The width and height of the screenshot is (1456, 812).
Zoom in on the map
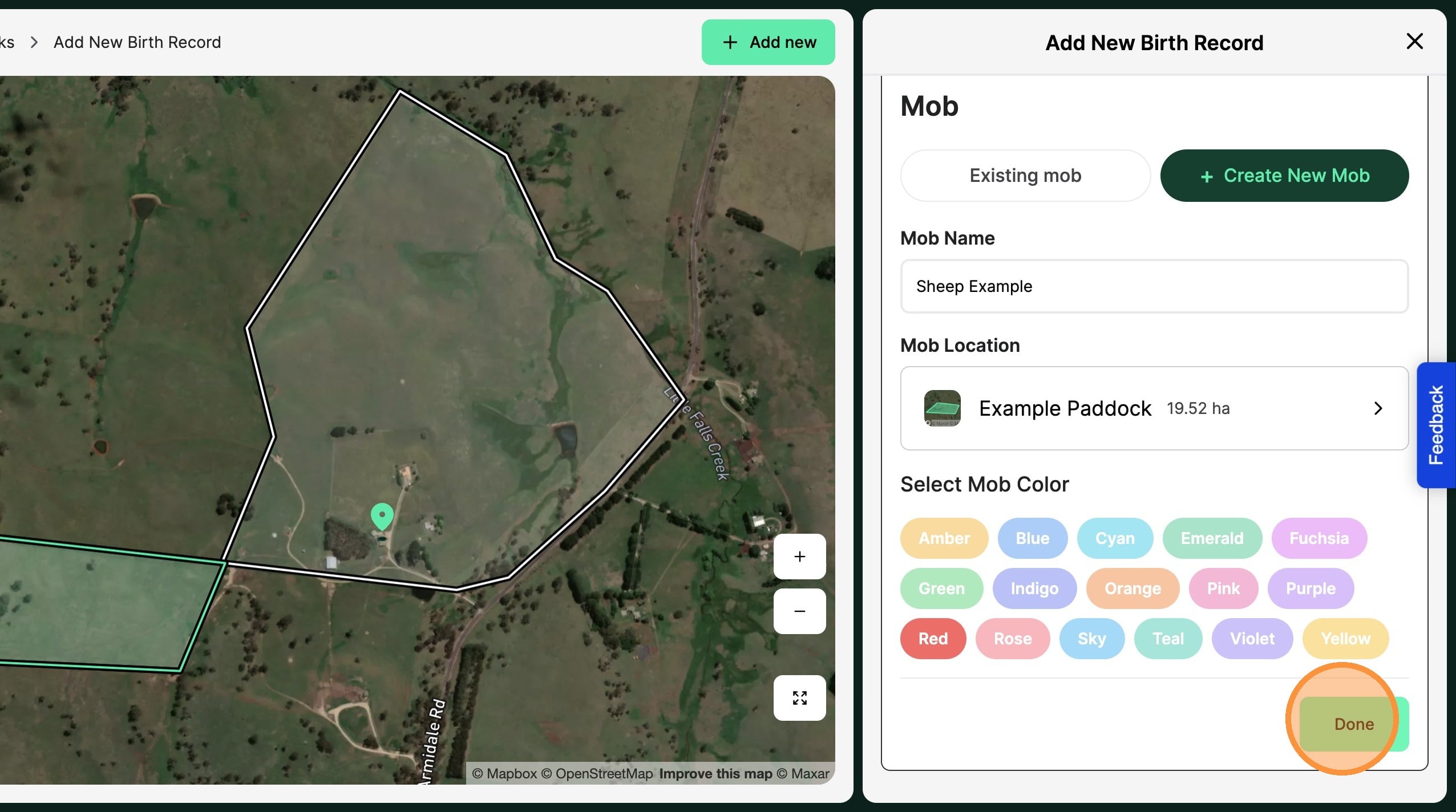coord(799,557)
